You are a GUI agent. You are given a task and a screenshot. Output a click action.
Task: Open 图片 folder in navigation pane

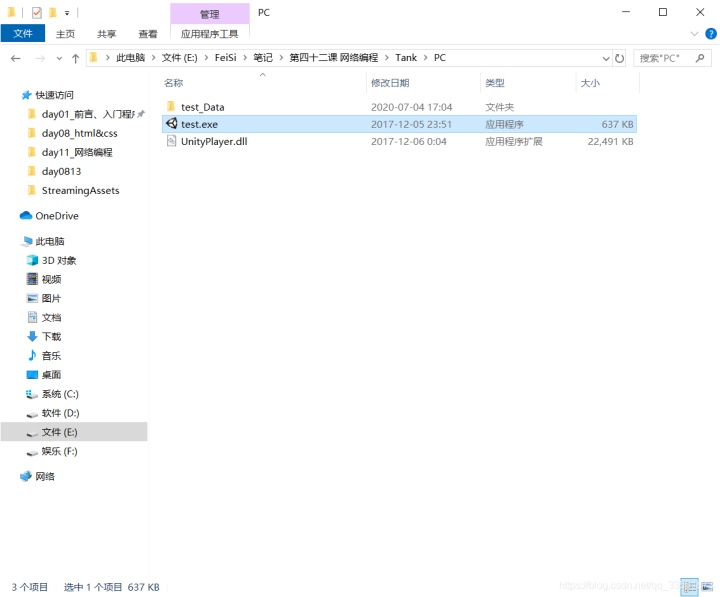51,298
